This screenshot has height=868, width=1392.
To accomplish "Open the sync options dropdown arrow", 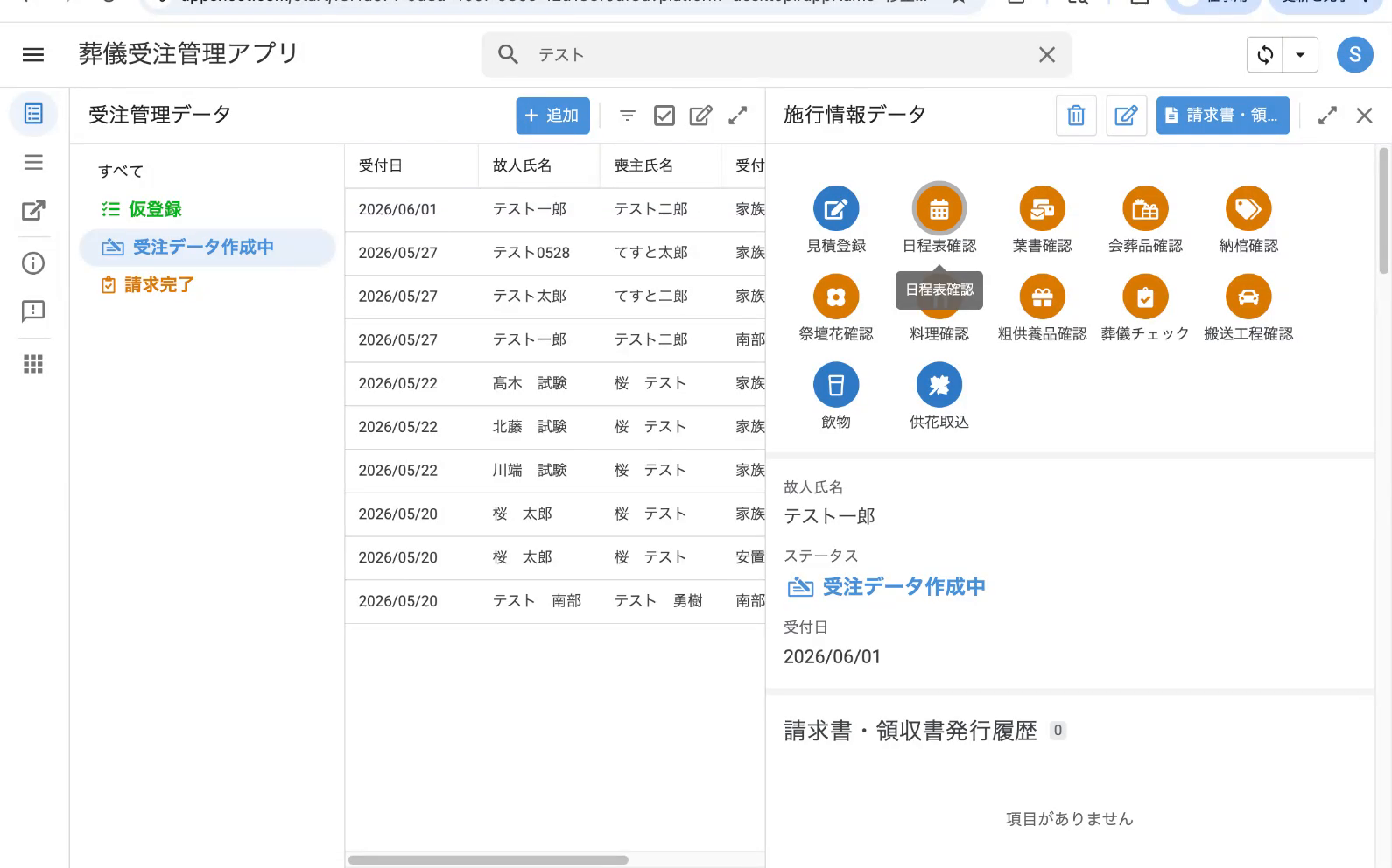I will click(x=1300, y=55).
